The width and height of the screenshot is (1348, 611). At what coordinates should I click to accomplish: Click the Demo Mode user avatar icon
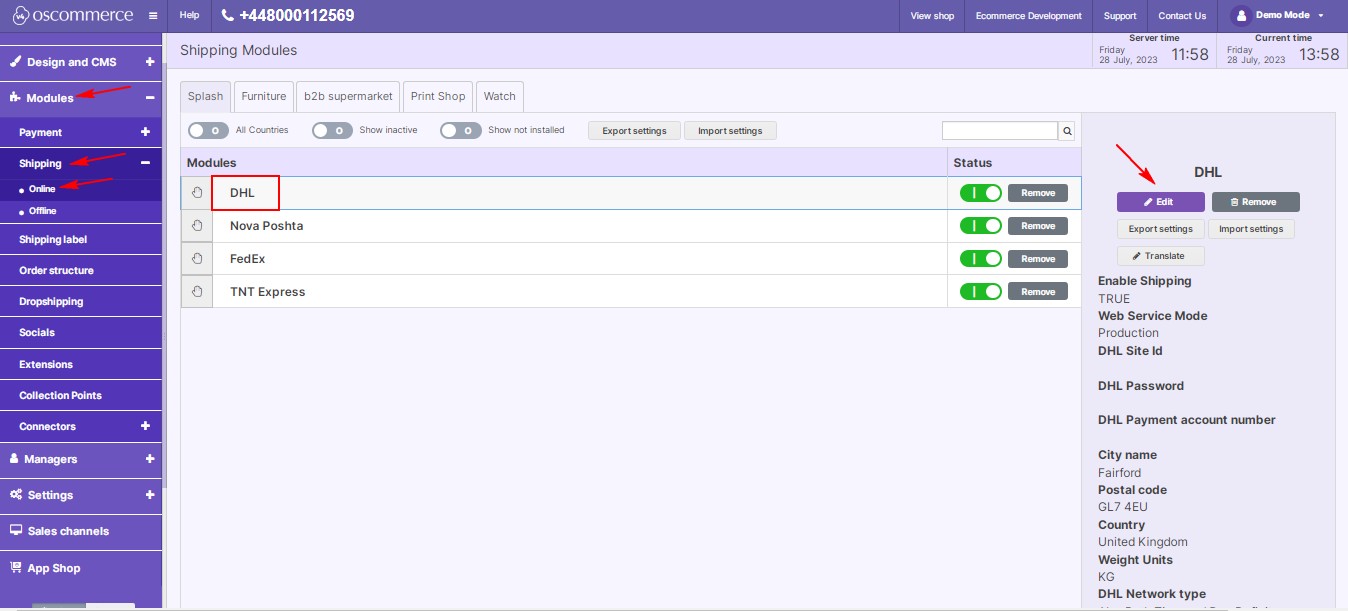1241,16
